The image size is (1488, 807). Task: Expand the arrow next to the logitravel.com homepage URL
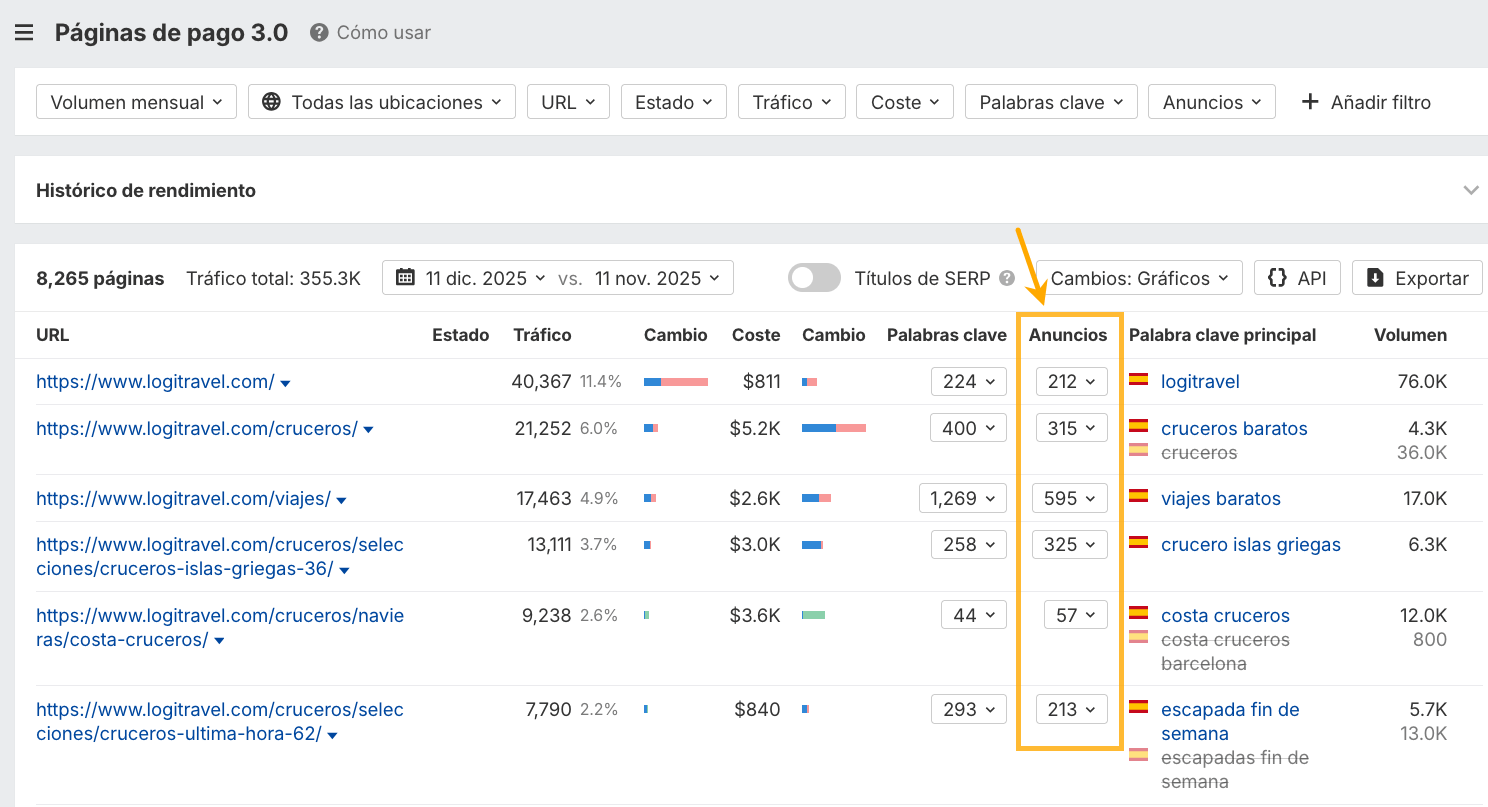point(285,382)
